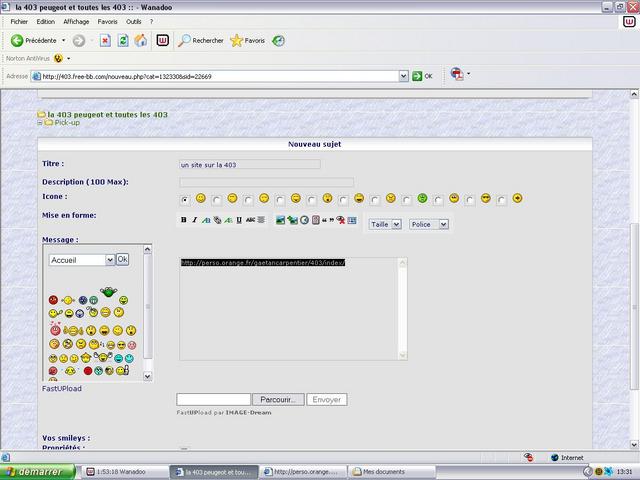Click the smiley panel scrollbar down arrow

click(148, 376)
